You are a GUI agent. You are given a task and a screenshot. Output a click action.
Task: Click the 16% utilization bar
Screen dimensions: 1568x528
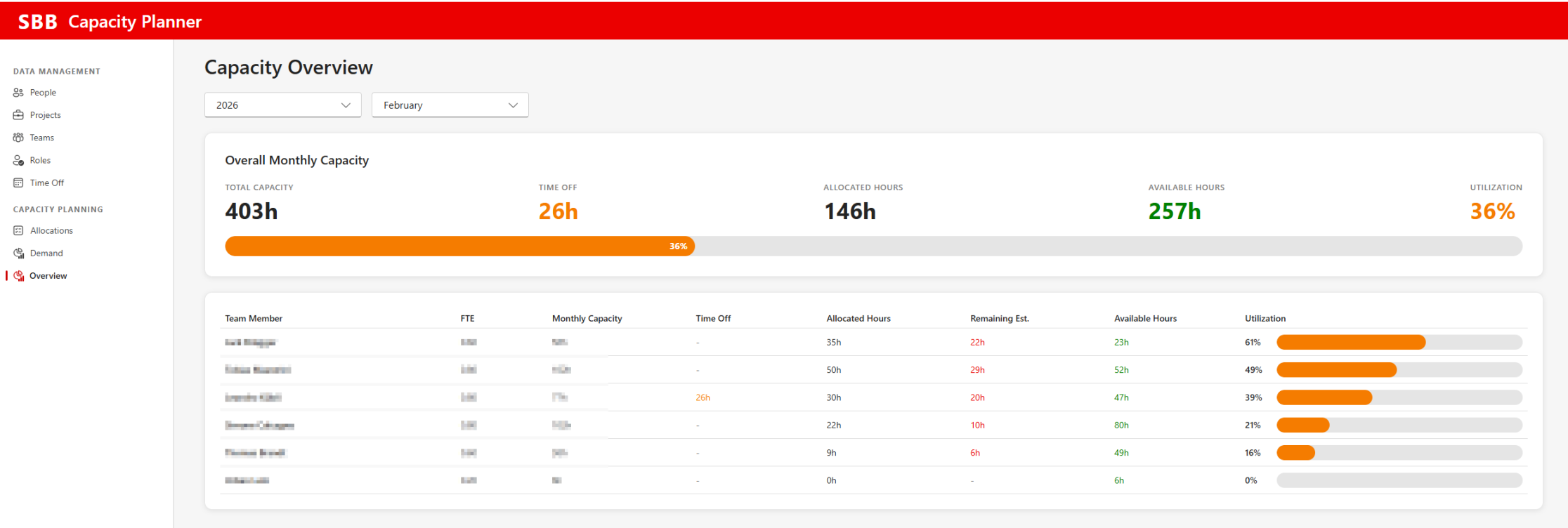click(1399, 453)
